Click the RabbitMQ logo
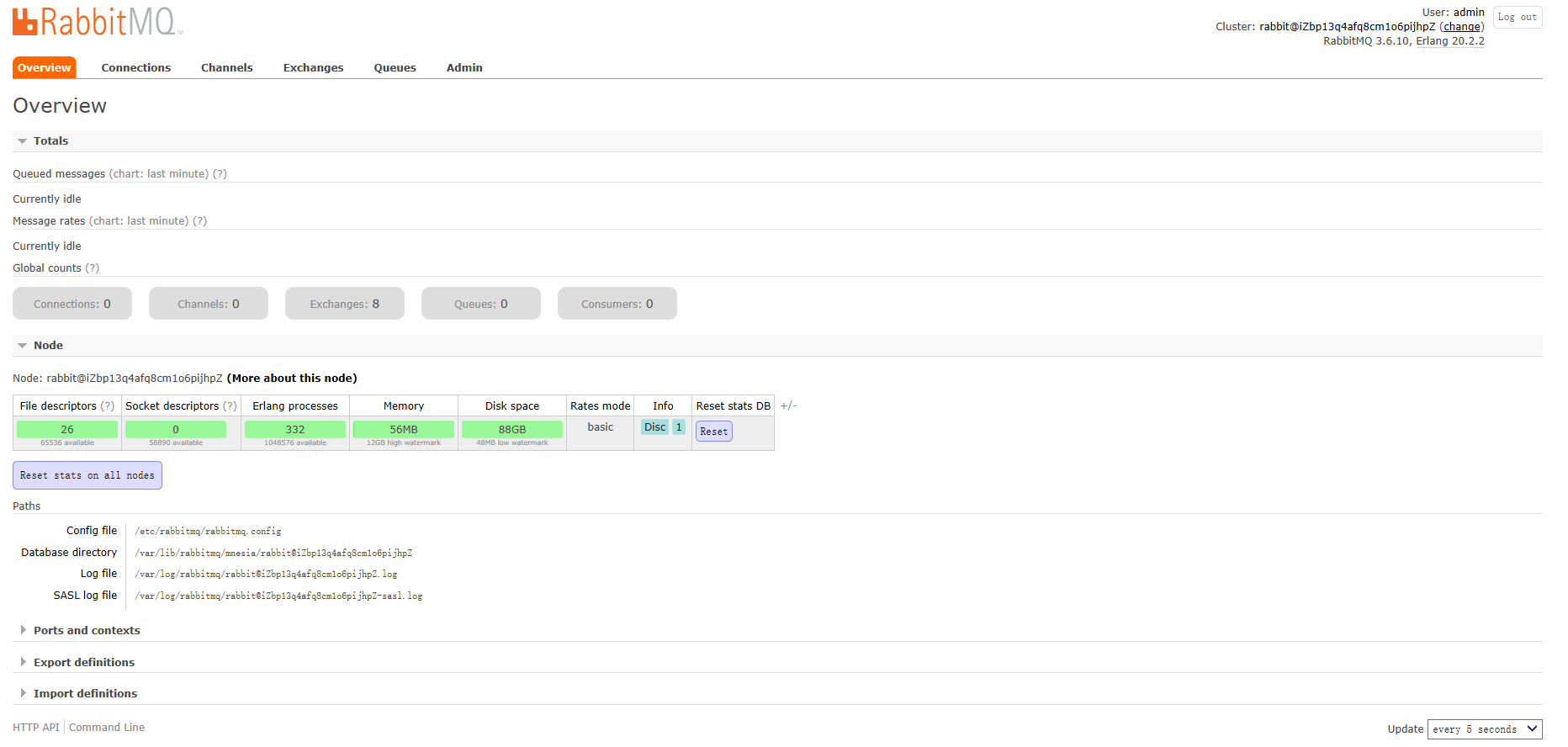1568x747 pixels. pos(97,22)
